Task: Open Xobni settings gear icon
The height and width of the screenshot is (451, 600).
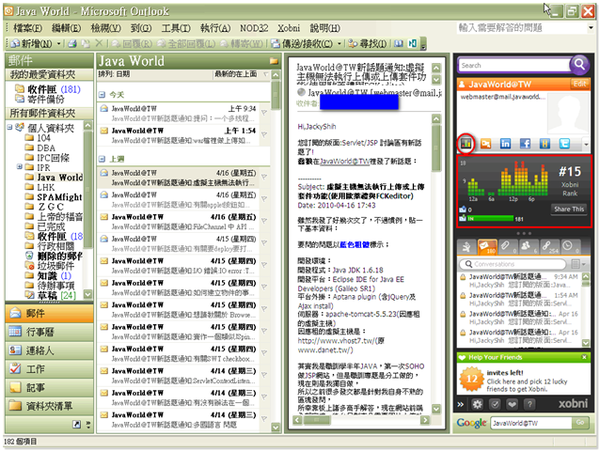Action: (477, 404)
